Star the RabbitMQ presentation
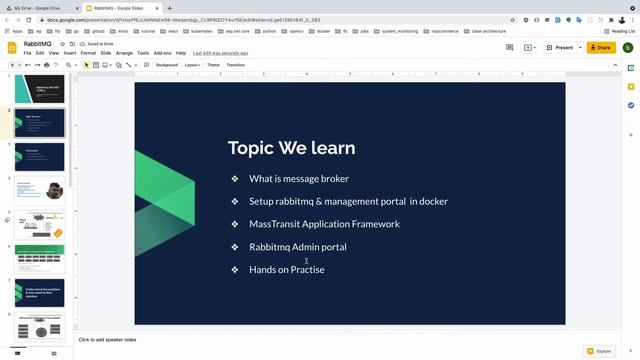Image resolution: width=640 pixels, height=360 pixels. click(x=62, y=44)
